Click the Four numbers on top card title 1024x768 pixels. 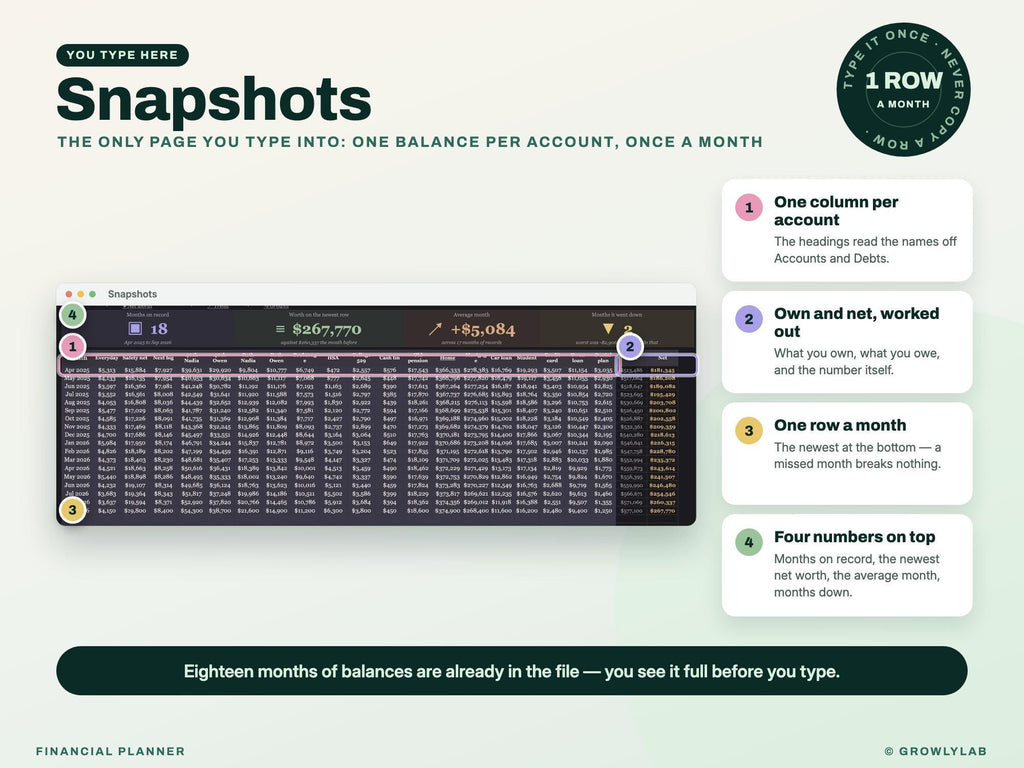tap(854, 537)
